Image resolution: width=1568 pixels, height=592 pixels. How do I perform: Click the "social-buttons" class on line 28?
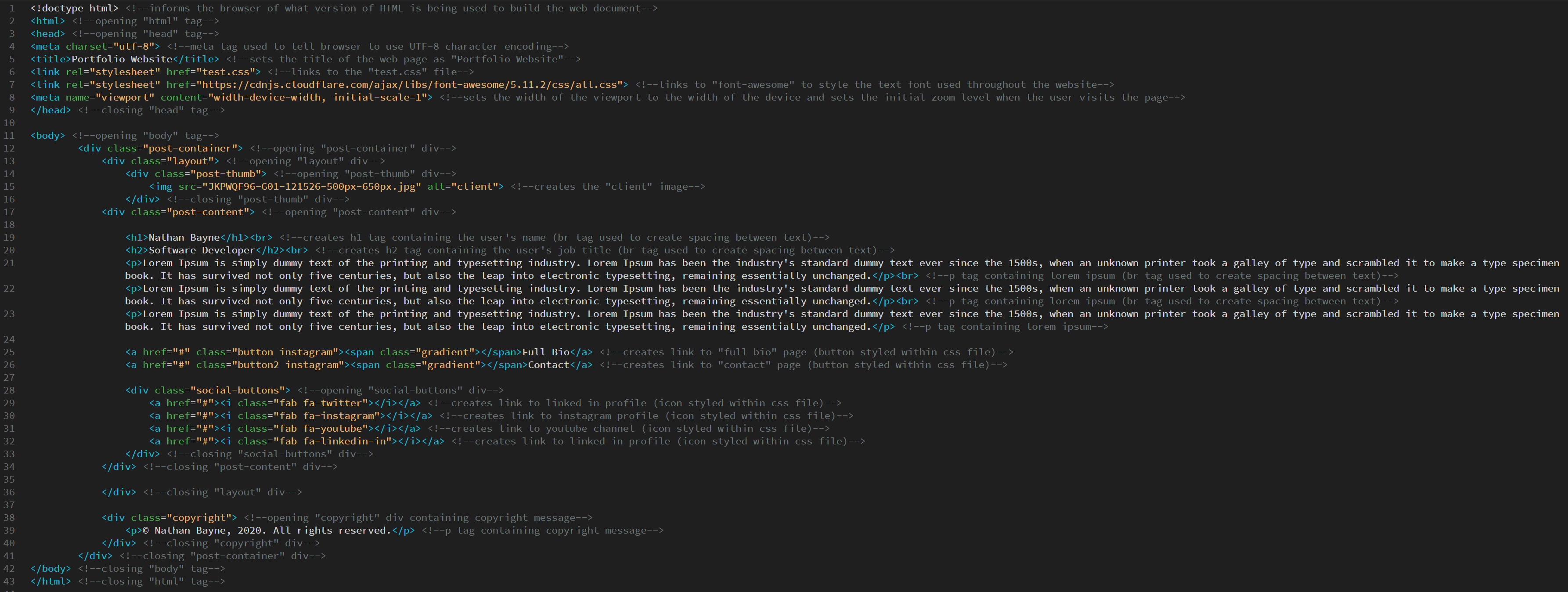pos(238,390)
